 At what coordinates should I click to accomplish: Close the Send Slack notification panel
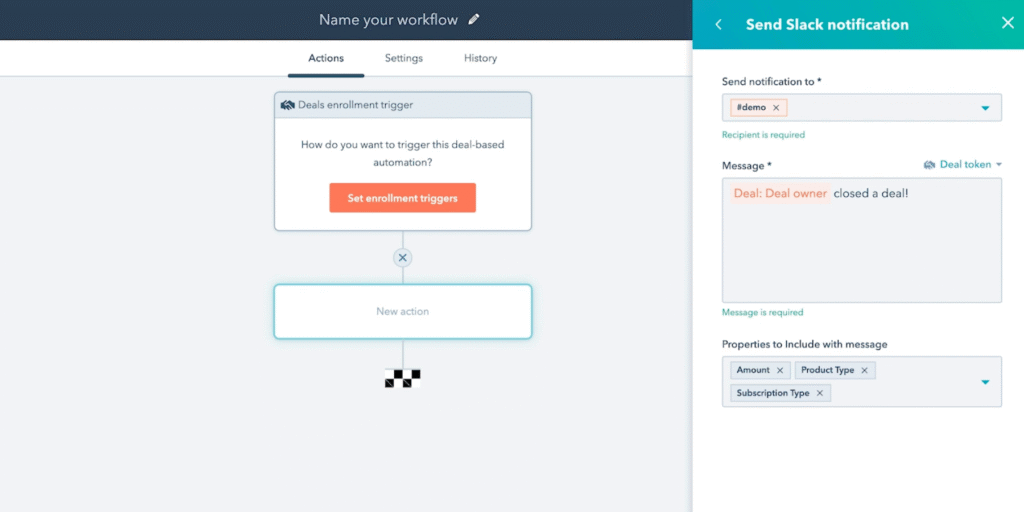1008,23
